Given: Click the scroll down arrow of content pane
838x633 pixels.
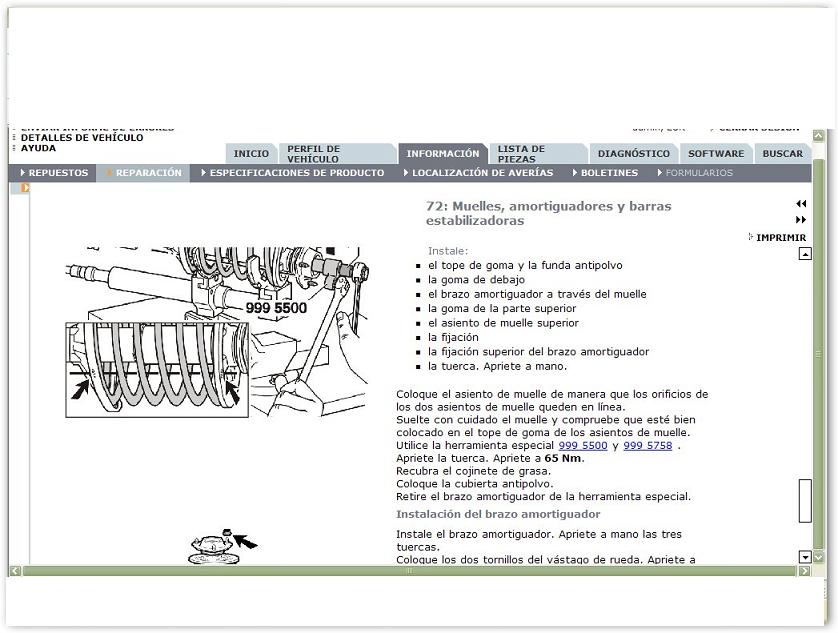Looking at the screenshot, I should click(805, 557).
